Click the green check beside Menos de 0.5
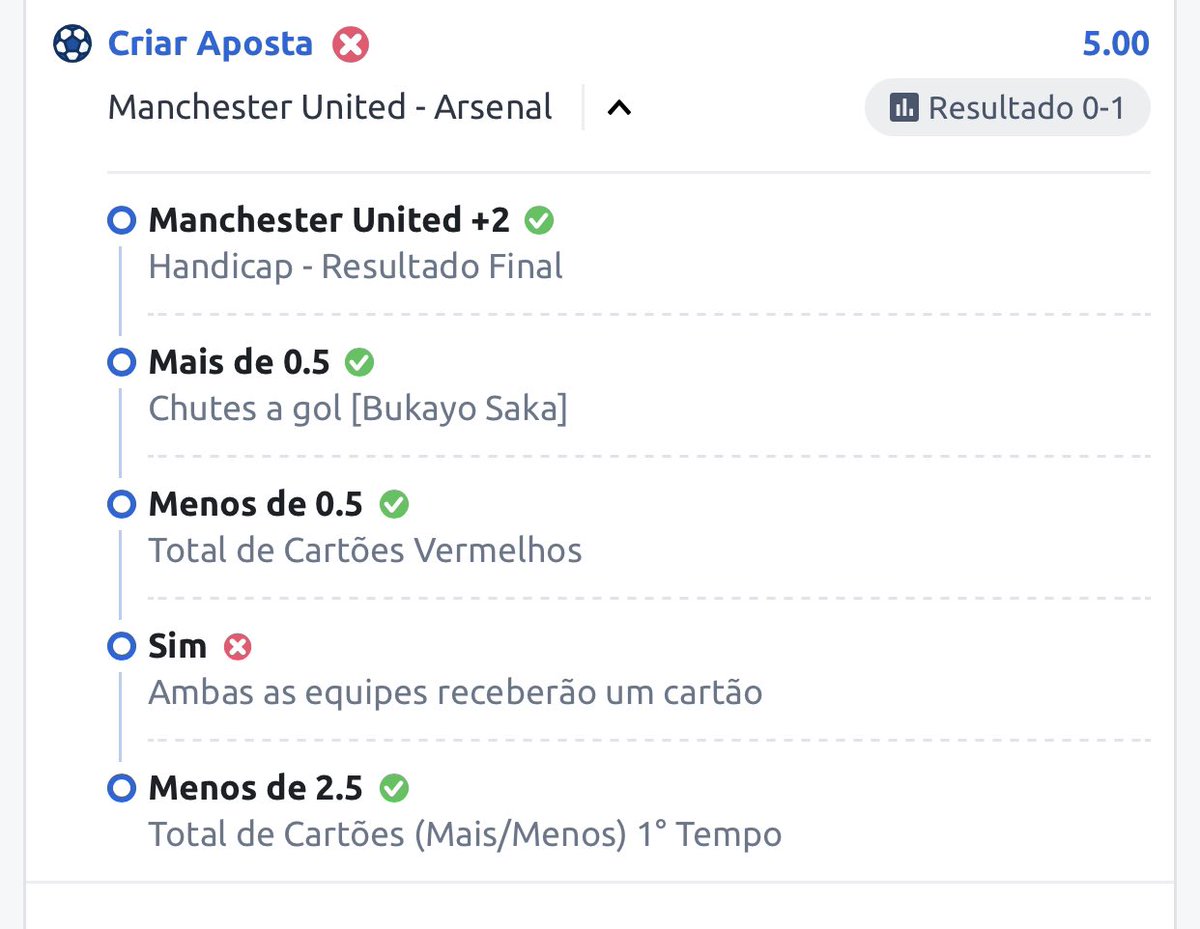 pos(394,504)
